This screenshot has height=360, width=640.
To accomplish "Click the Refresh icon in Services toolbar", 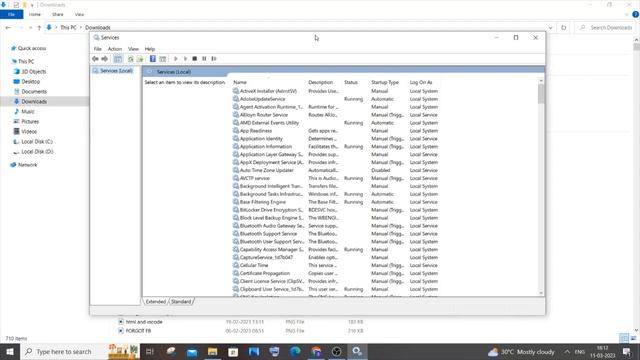I will coord(131,59).
